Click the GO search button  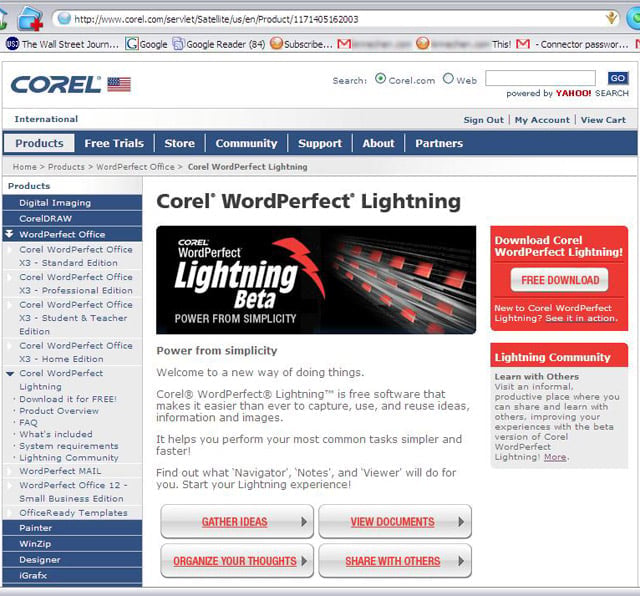coord(618,78)
